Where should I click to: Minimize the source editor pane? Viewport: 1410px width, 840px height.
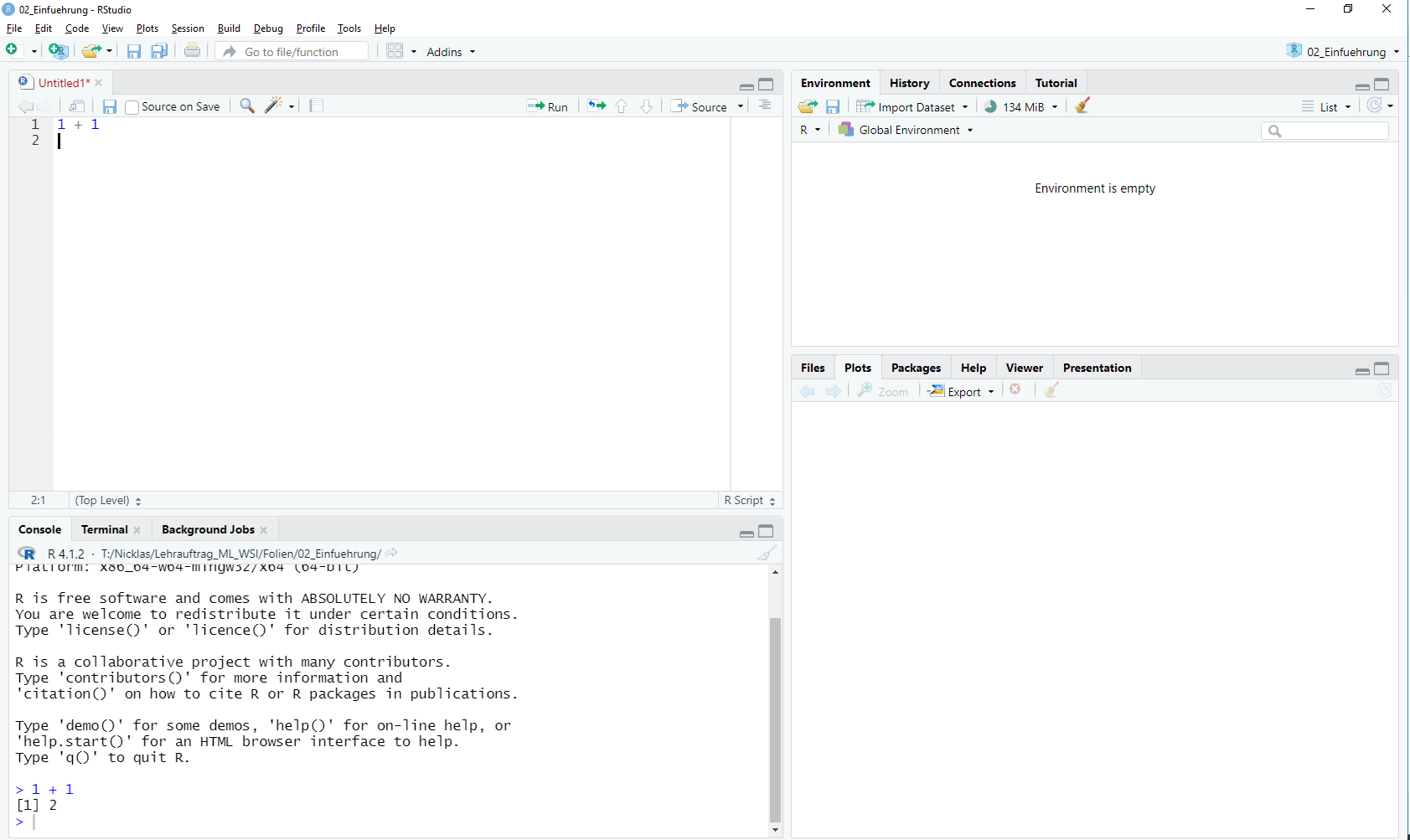746,85
